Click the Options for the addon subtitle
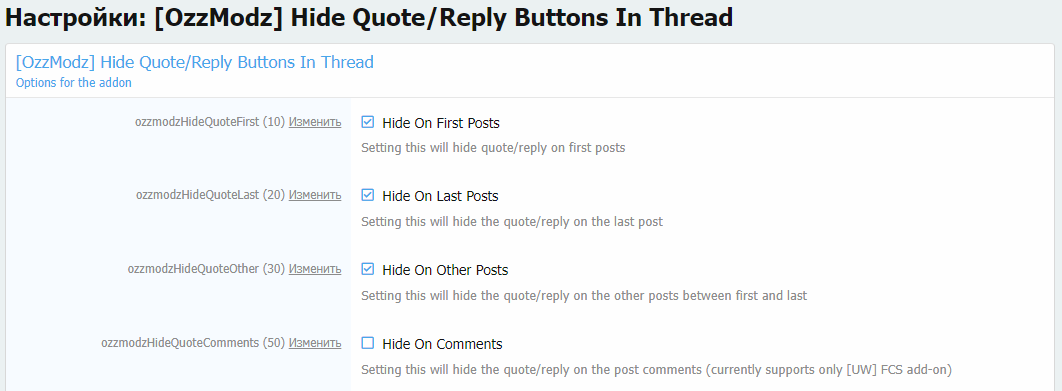This screenshot has height=391, width=1062. coord(73,83)
